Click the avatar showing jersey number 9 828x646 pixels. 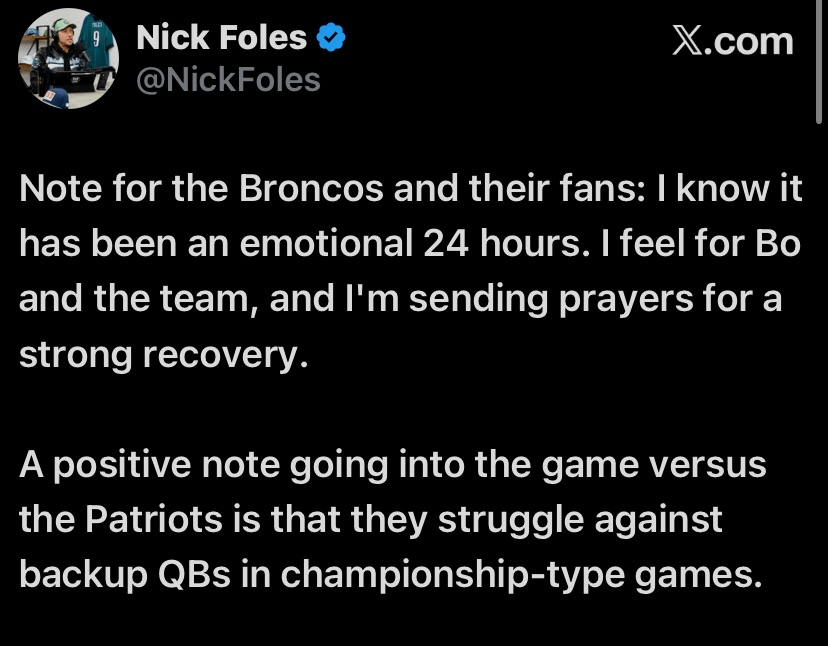pyautogui.click(x=65, y=57)
